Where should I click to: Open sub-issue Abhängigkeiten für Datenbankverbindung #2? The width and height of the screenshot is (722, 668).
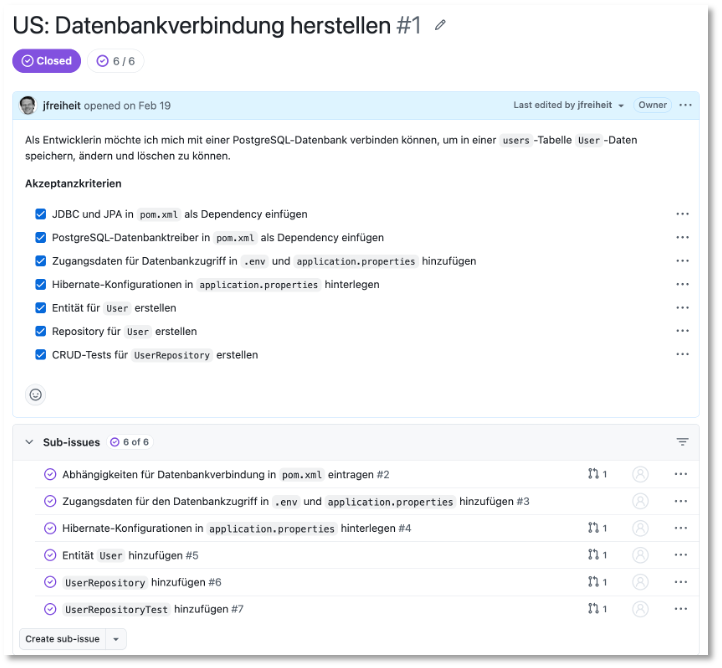226,474
